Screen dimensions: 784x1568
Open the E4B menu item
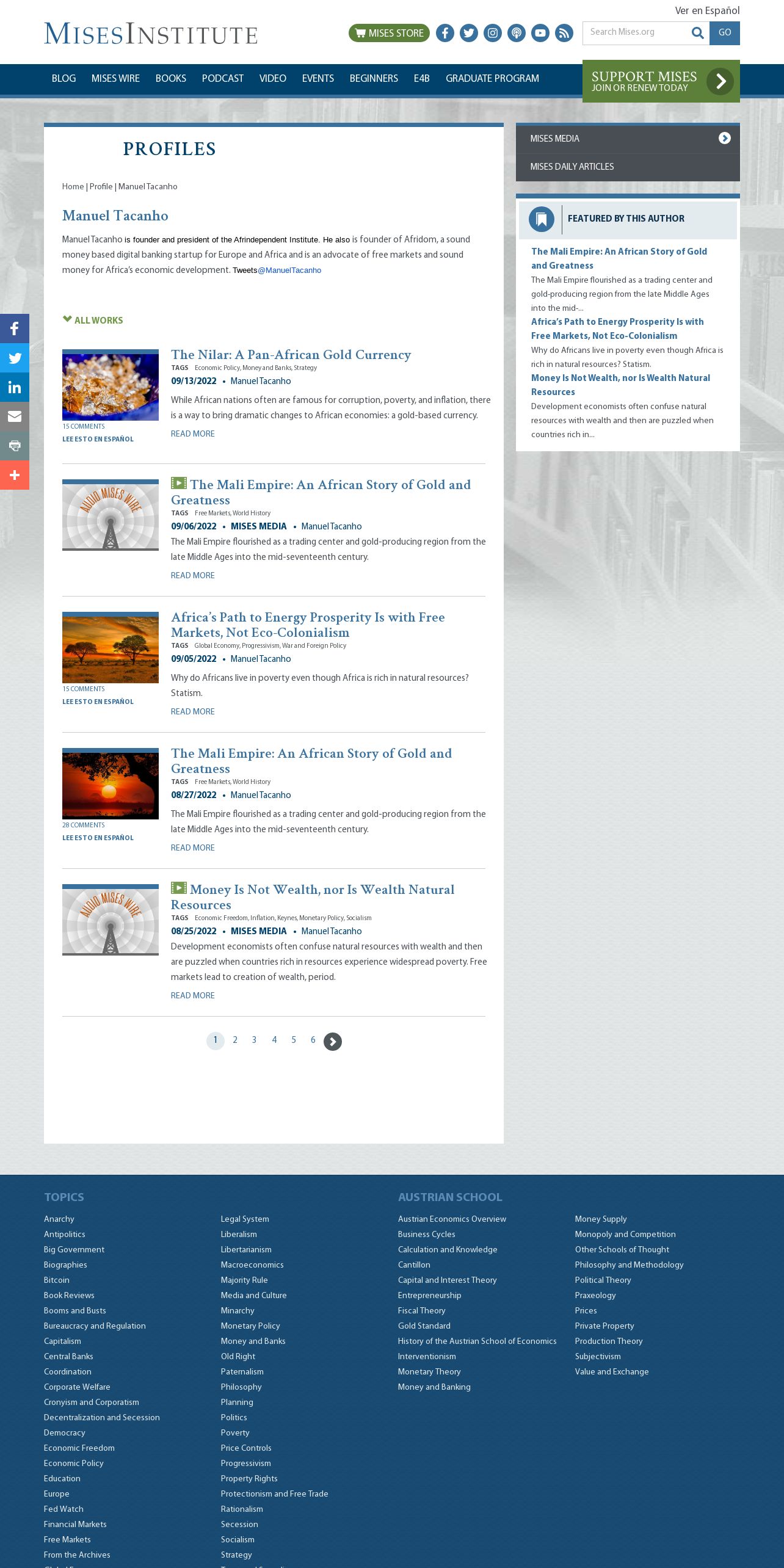(x=422, y=78)
